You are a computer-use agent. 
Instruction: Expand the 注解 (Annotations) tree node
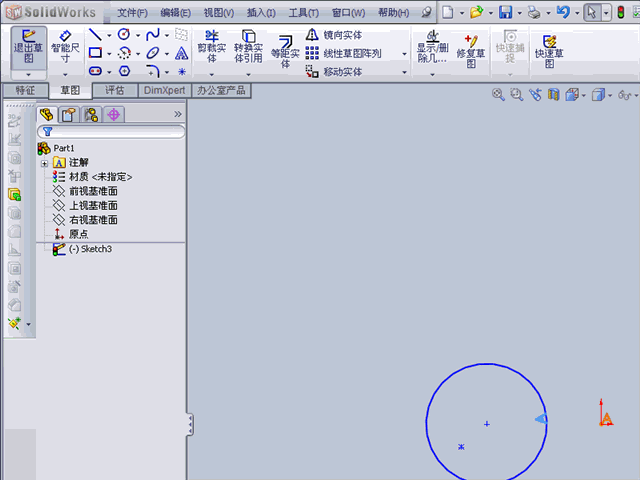coord(44,164)
